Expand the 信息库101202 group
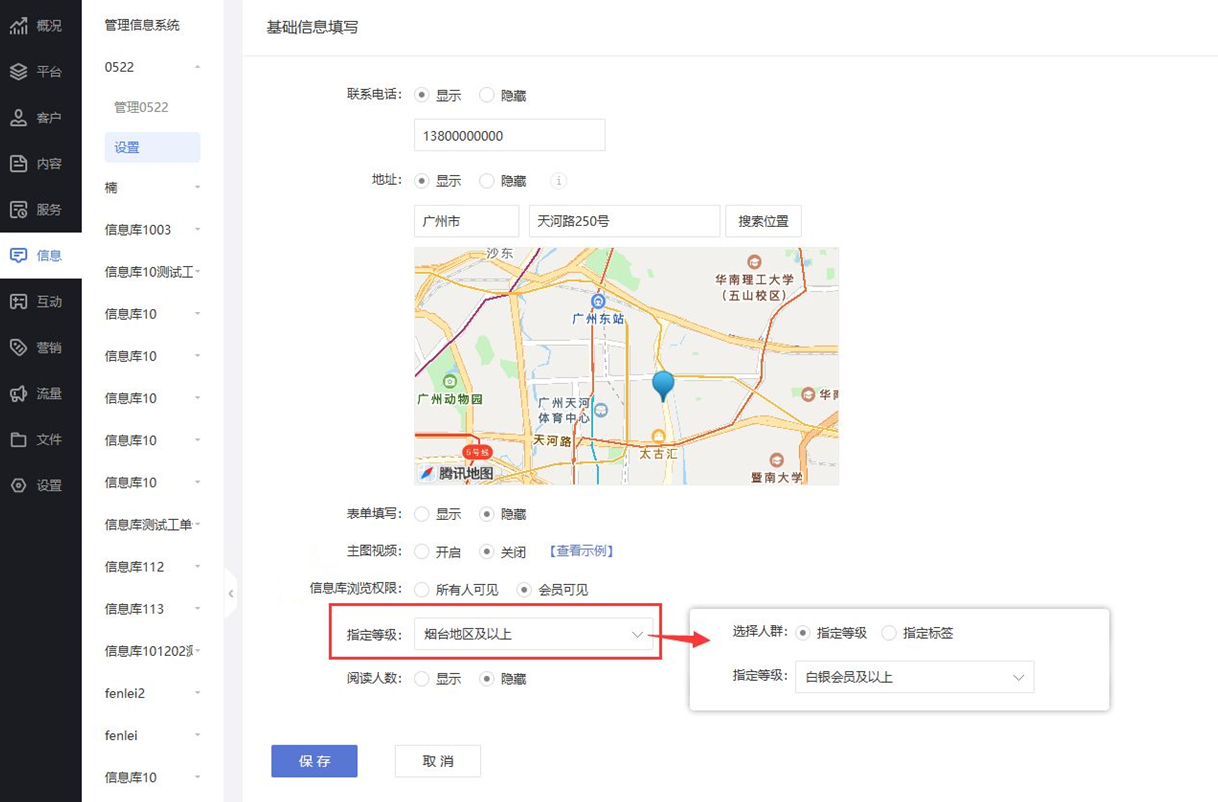Viewport: 1218px width, 802px height. [x=199, y=650]
